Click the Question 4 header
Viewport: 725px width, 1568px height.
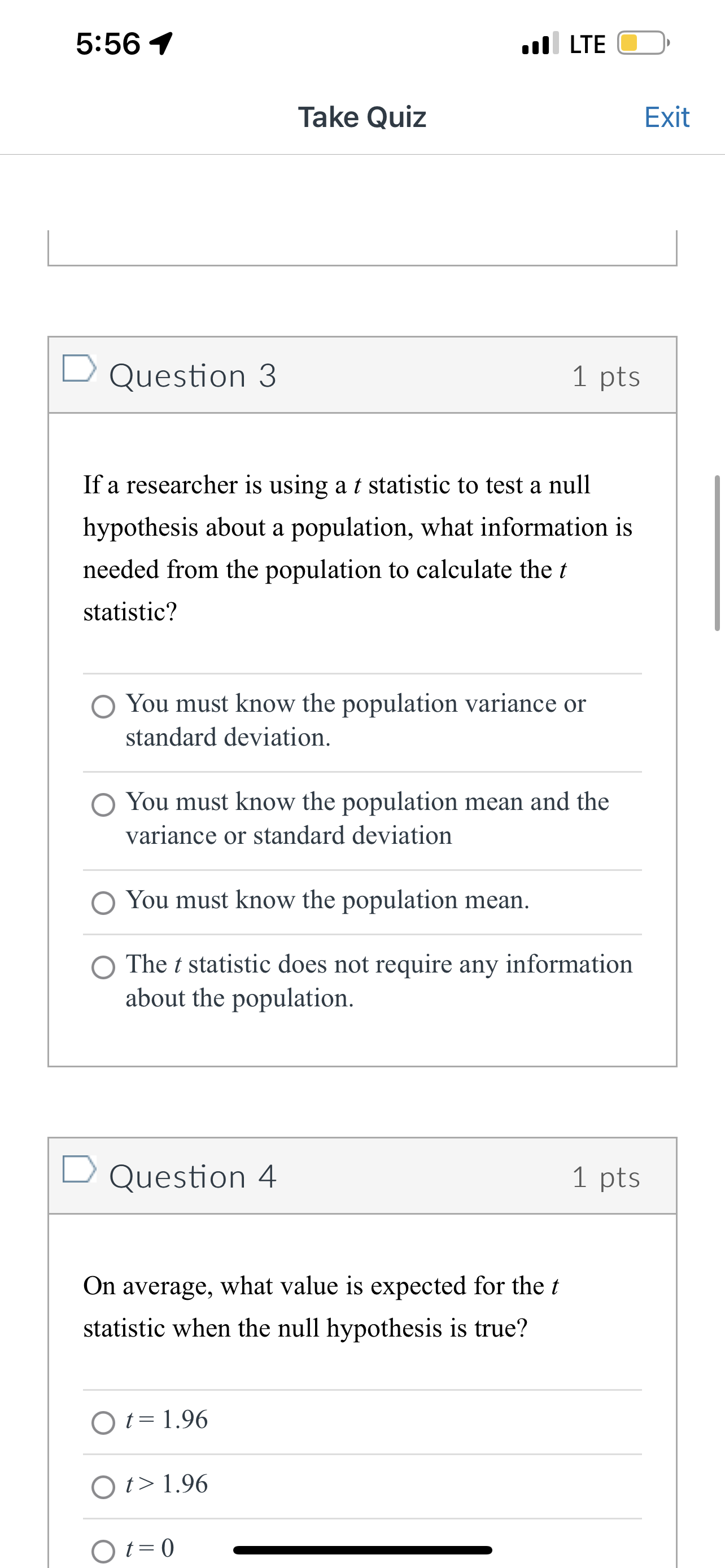point(193,1176)
